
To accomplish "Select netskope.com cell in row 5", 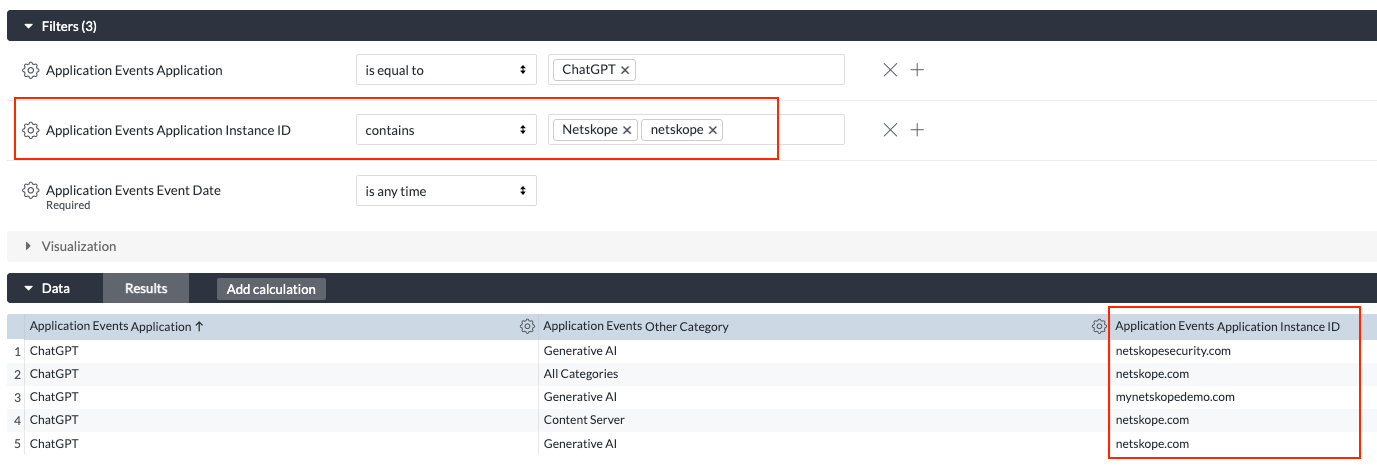I will (1152, 443).
